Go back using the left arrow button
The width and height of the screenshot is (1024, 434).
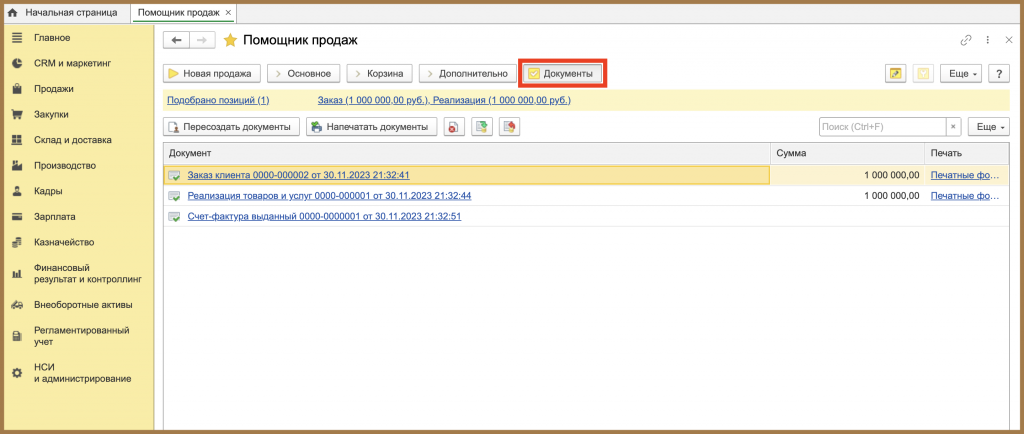pyautogui.click(x=176, y=40)
